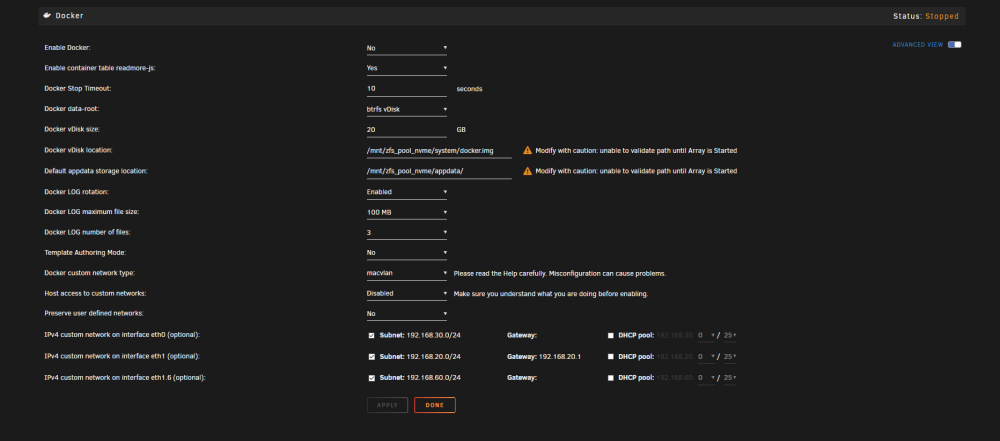
Task: Click the Docker Stop Timeout field
Action: (x=407, y=89)
